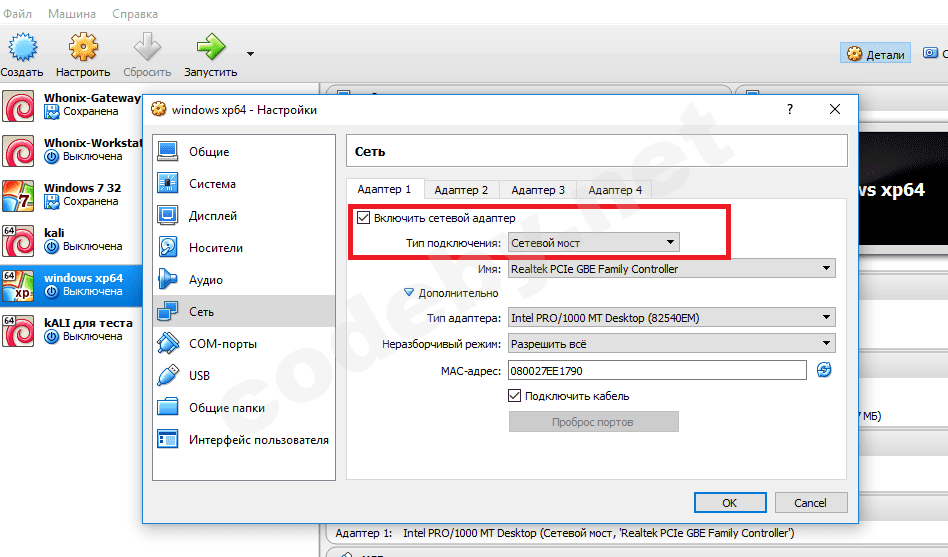Viewport: 948px width, 557px height.
Task: Click the Сбросить down-arrow toolbar icon
Action: (147, 47)
